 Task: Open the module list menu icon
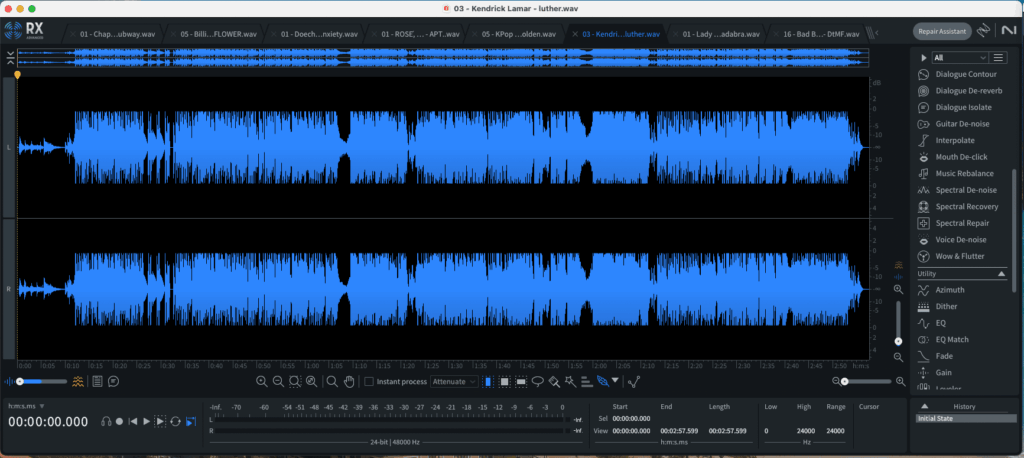(999, 57)
